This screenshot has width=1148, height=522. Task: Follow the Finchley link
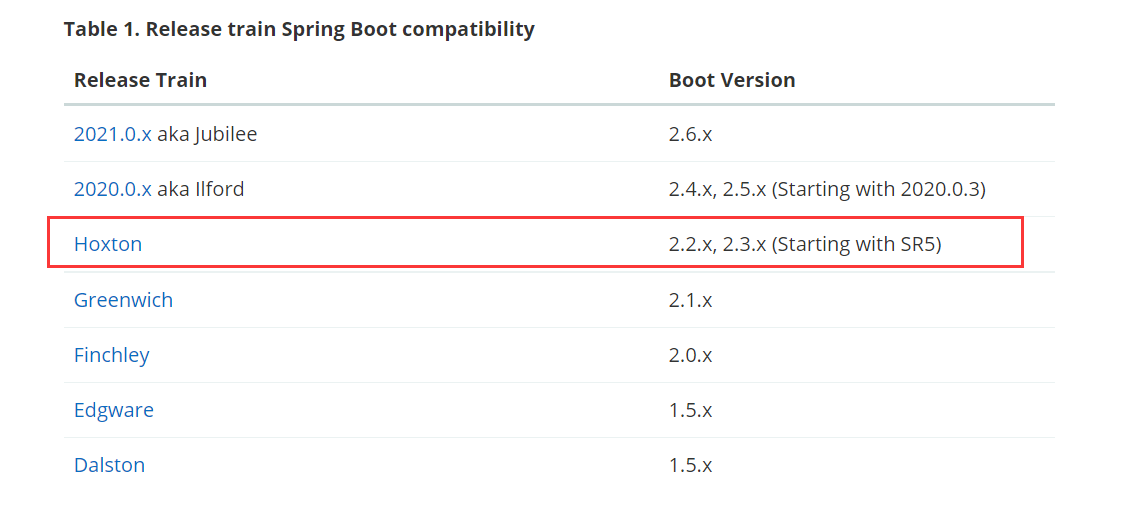(111, 355)
